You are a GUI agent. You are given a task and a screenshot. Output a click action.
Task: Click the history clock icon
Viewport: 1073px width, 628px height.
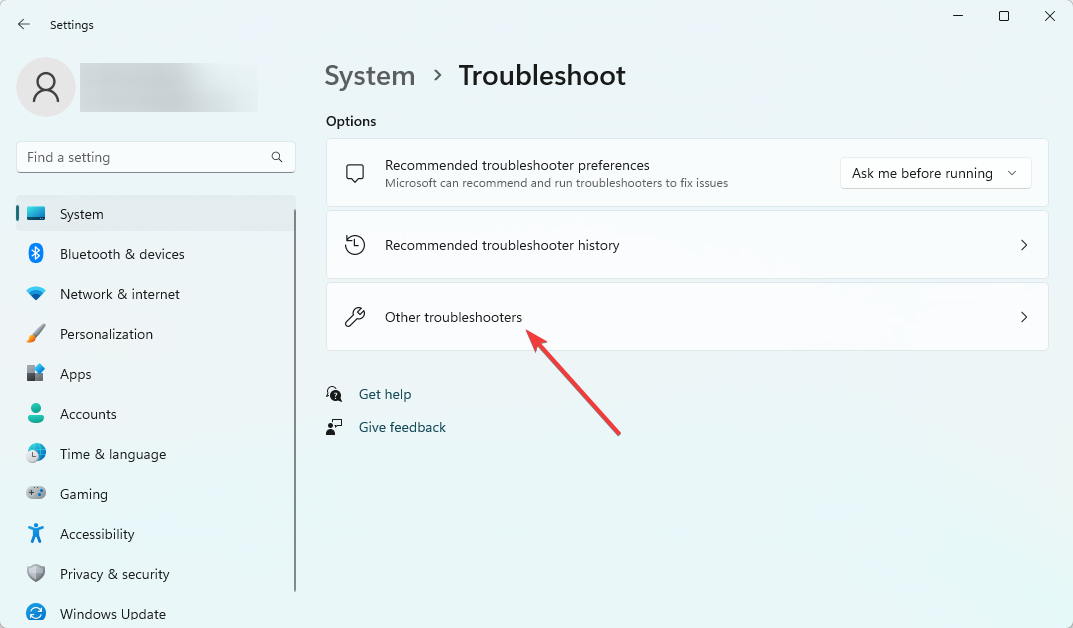tap(354, 245)
